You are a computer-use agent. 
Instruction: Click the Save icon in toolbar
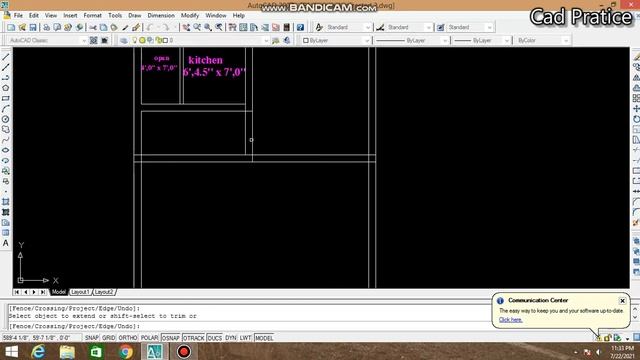click(x=33, y=27)
